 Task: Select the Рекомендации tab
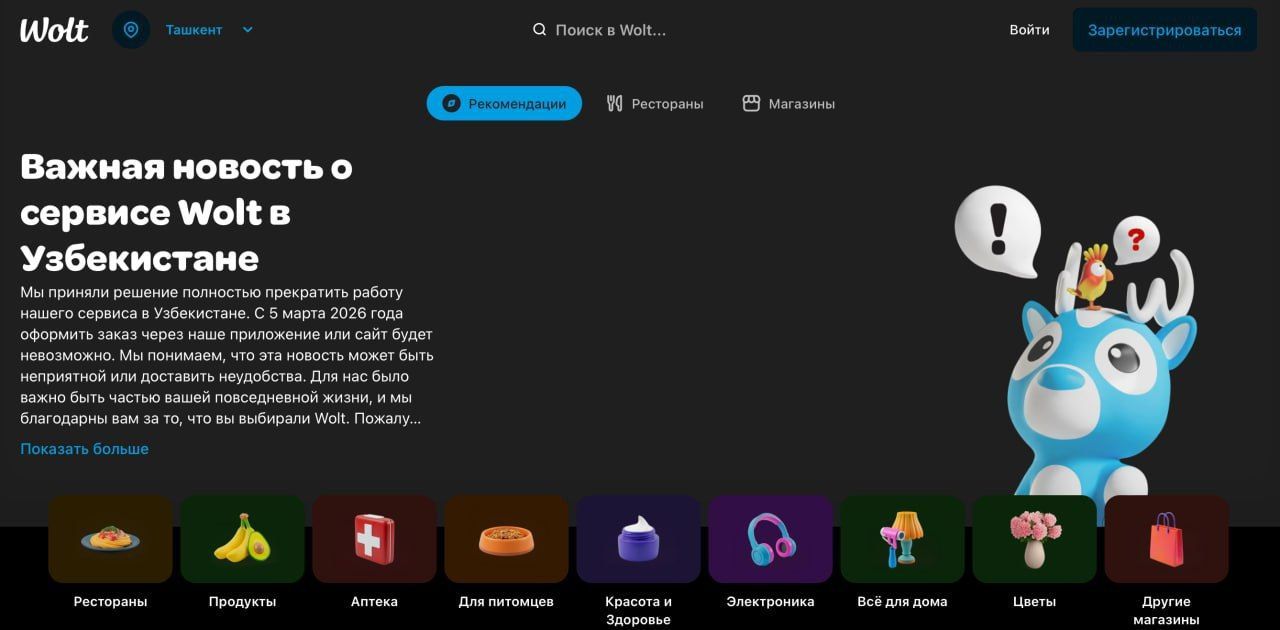pos(504,104)
